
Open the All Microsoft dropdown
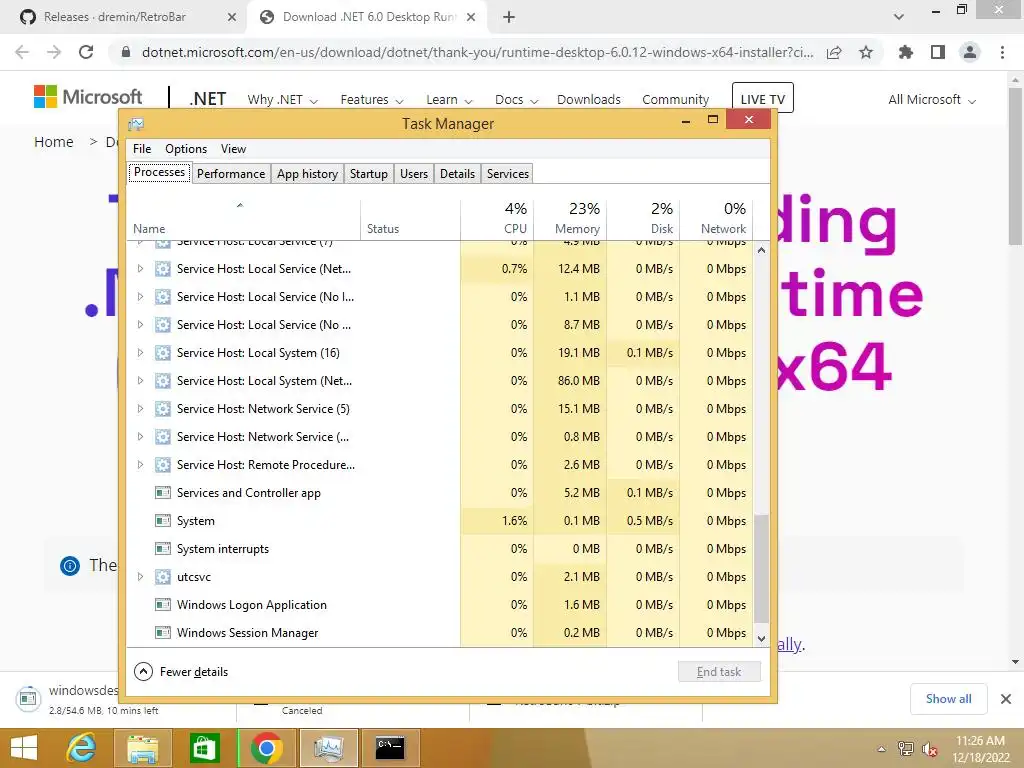click(932, 99)
